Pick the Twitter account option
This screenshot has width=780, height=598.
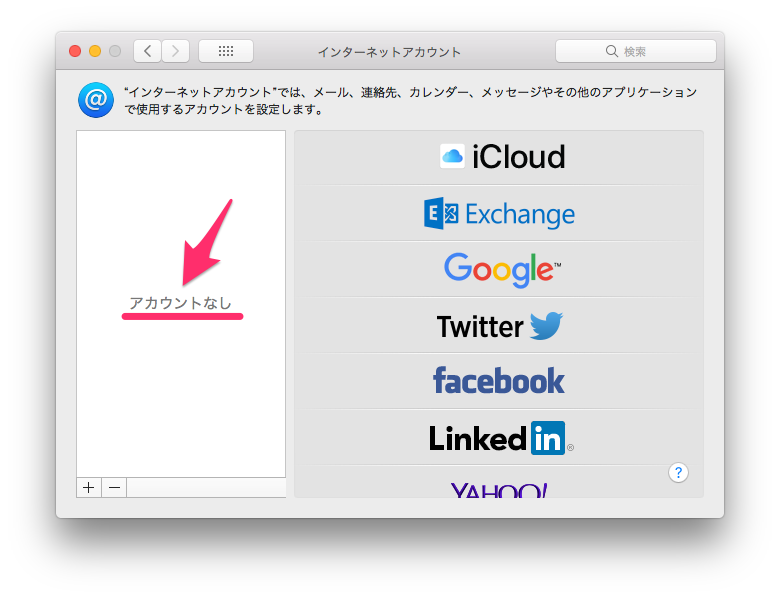pyautogui.click(x=499, y=326)
